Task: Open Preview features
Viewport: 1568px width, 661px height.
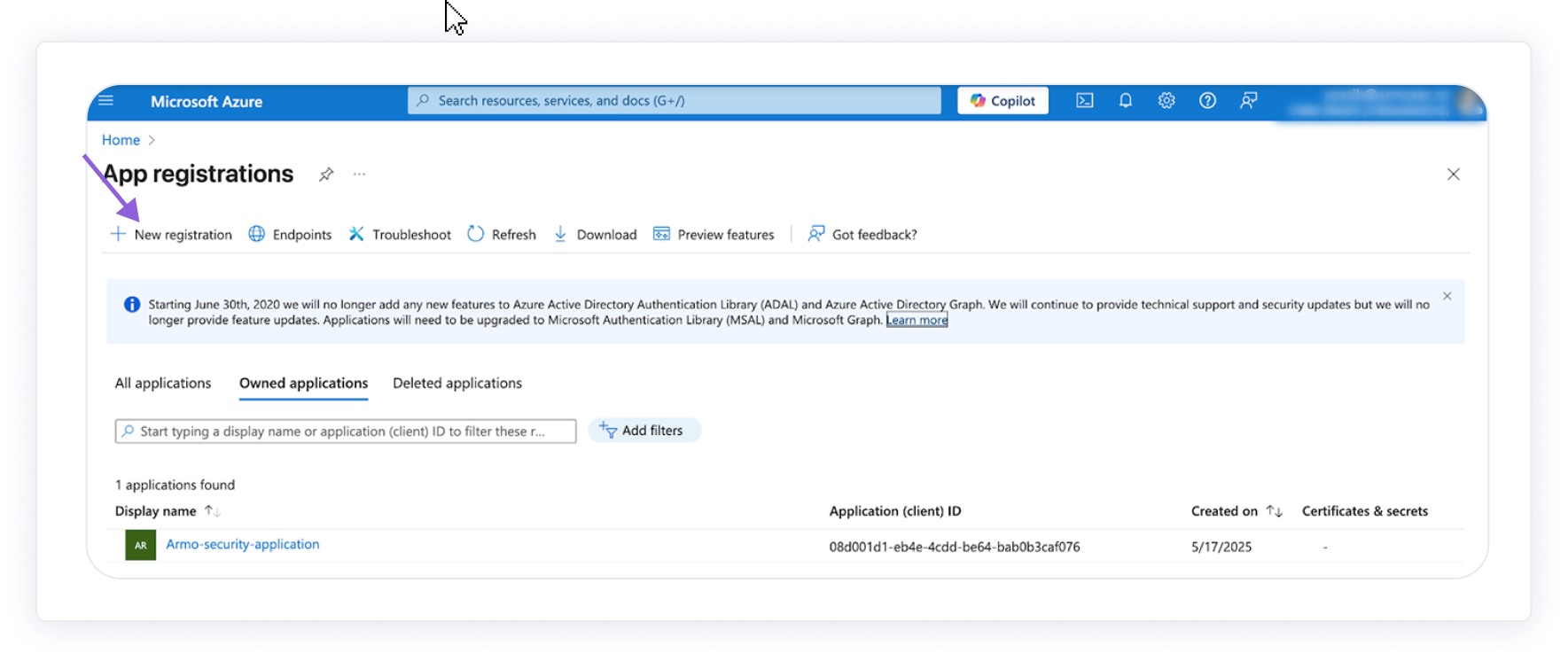Action: [714, 235]
